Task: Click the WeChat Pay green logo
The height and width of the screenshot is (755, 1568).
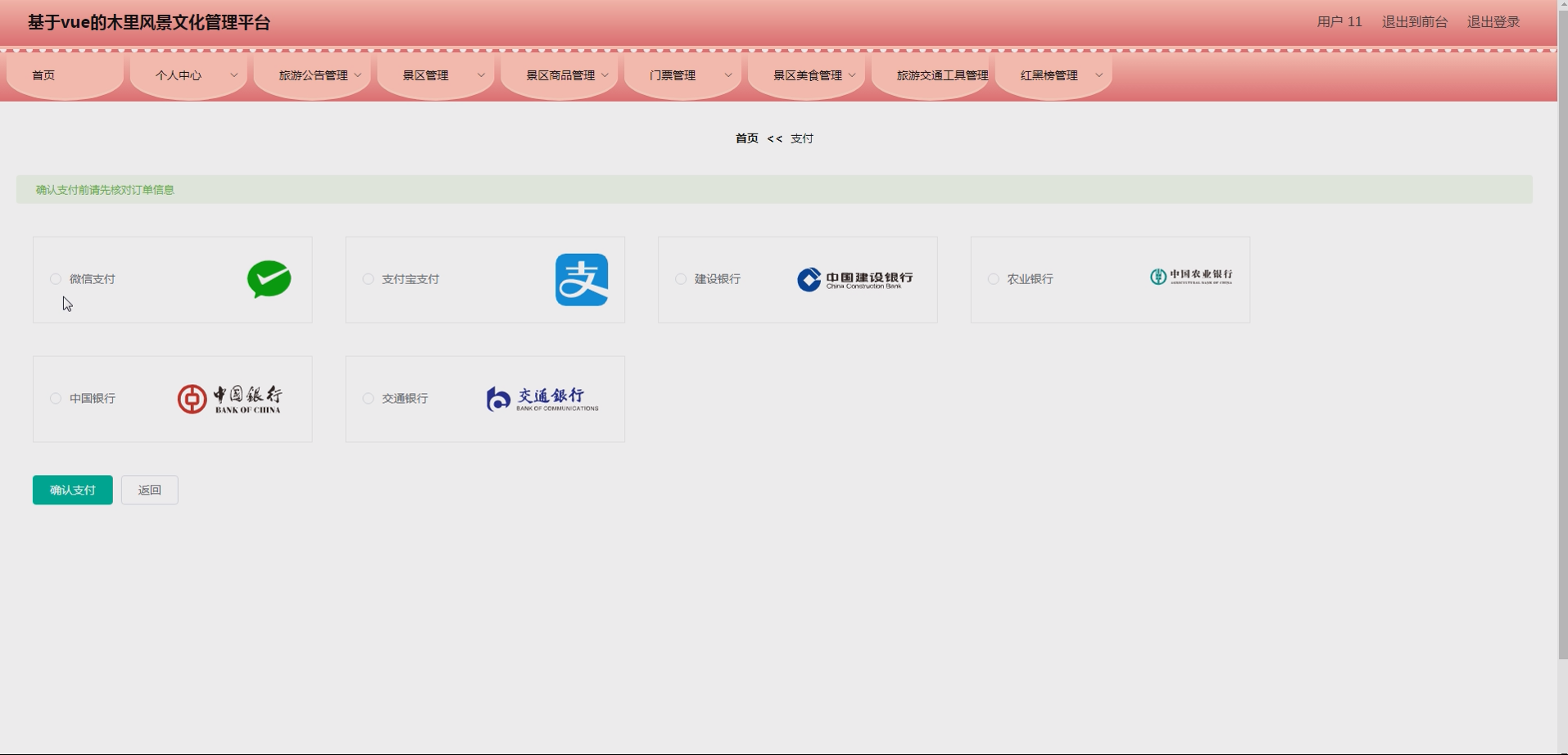Action: [x=270, y=279]
